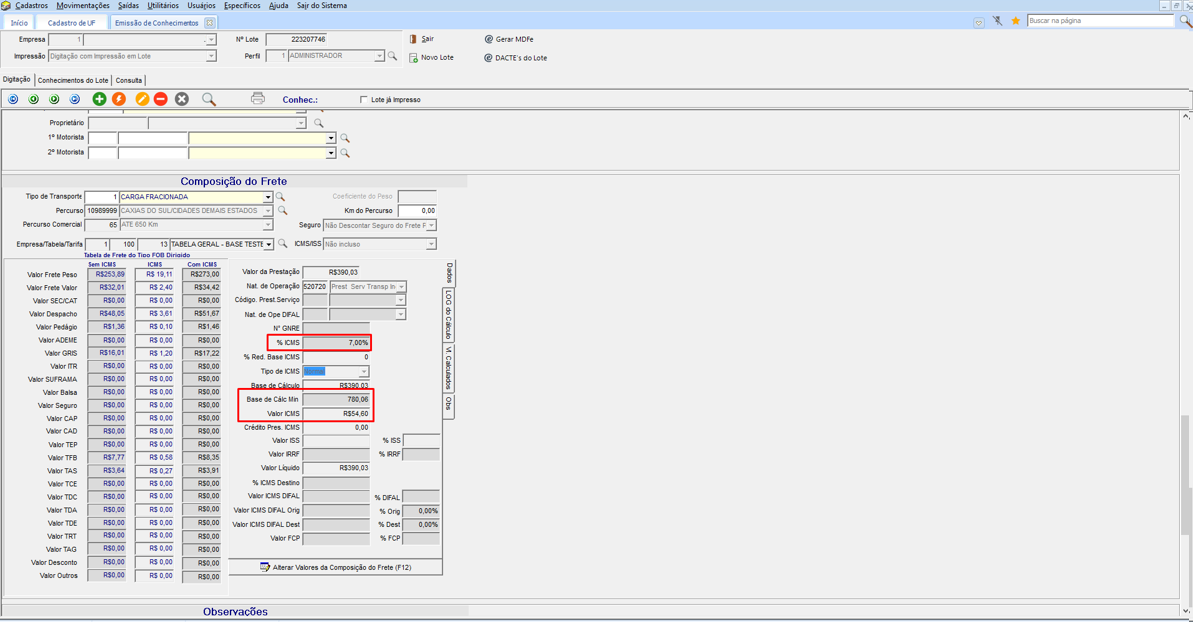Screen dimensions: 1193x622
Task: Click the Km do Percurso input field
Action: [x=417, y=211]
